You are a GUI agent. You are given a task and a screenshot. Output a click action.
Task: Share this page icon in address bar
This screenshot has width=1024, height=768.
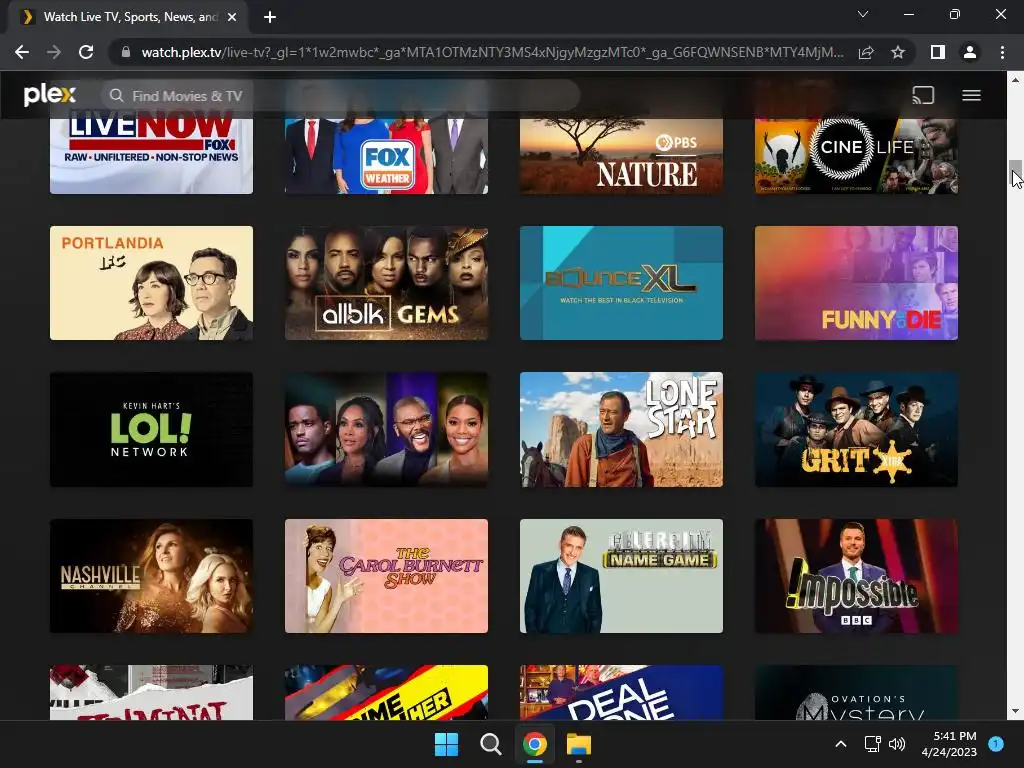[866, 52]
